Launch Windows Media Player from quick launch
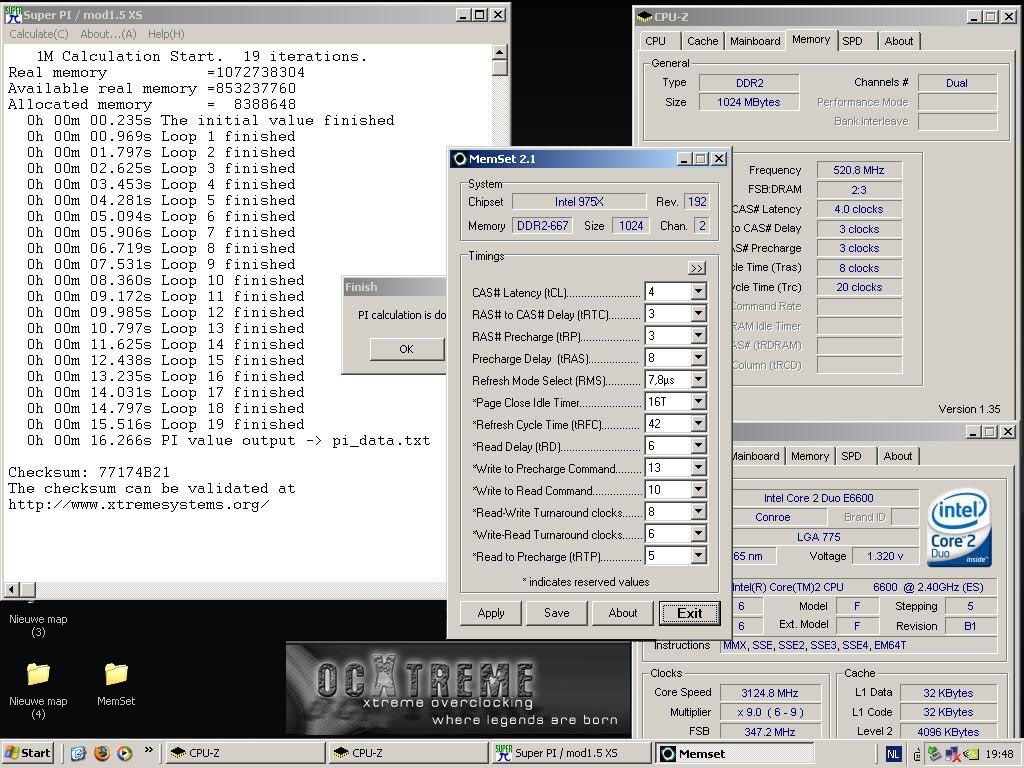 [124, 753]
